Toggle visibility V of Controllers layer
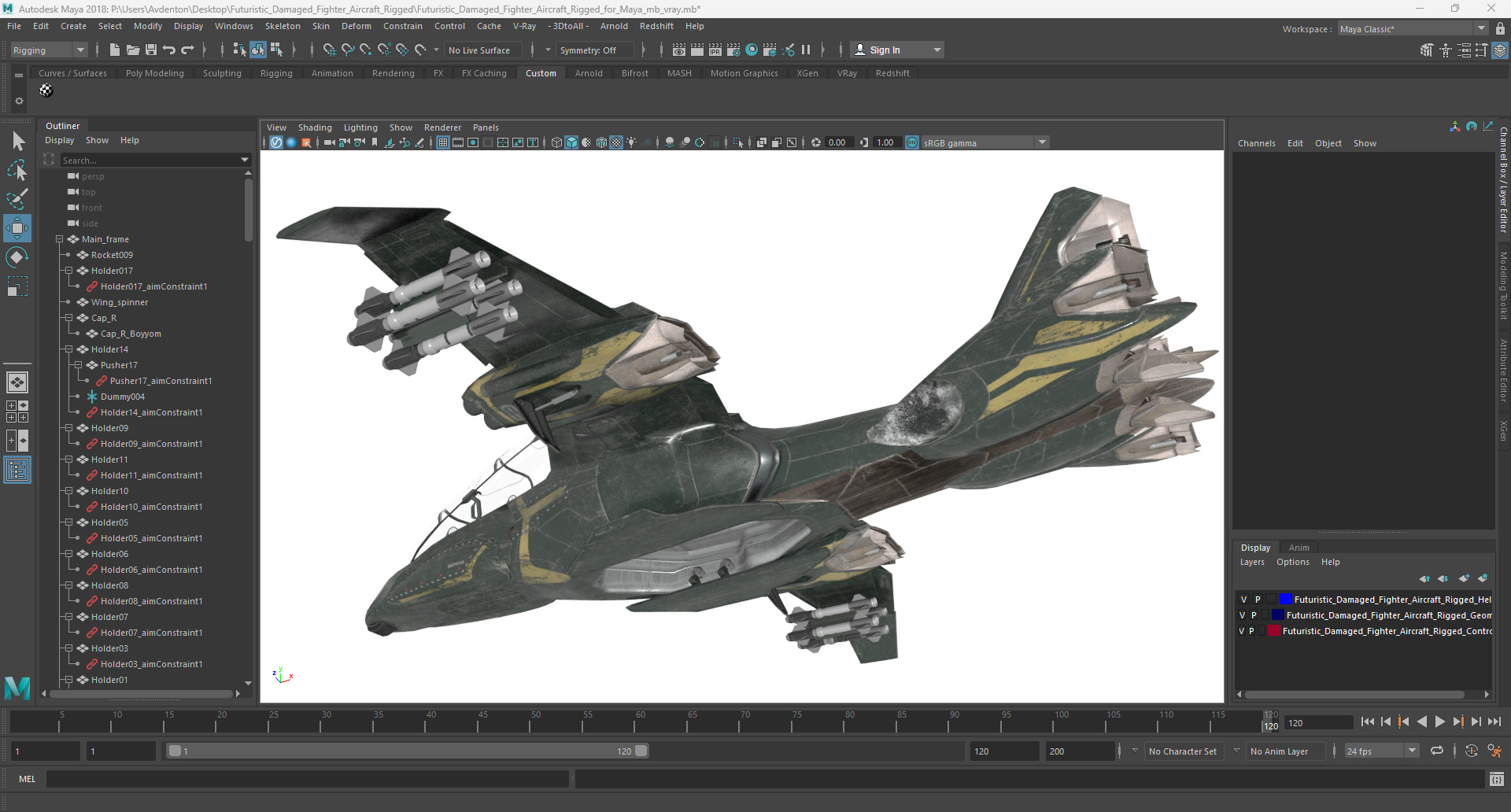Image resolution: width=1511 pixels, height=812 pixels. click(x=1241, y=631)
